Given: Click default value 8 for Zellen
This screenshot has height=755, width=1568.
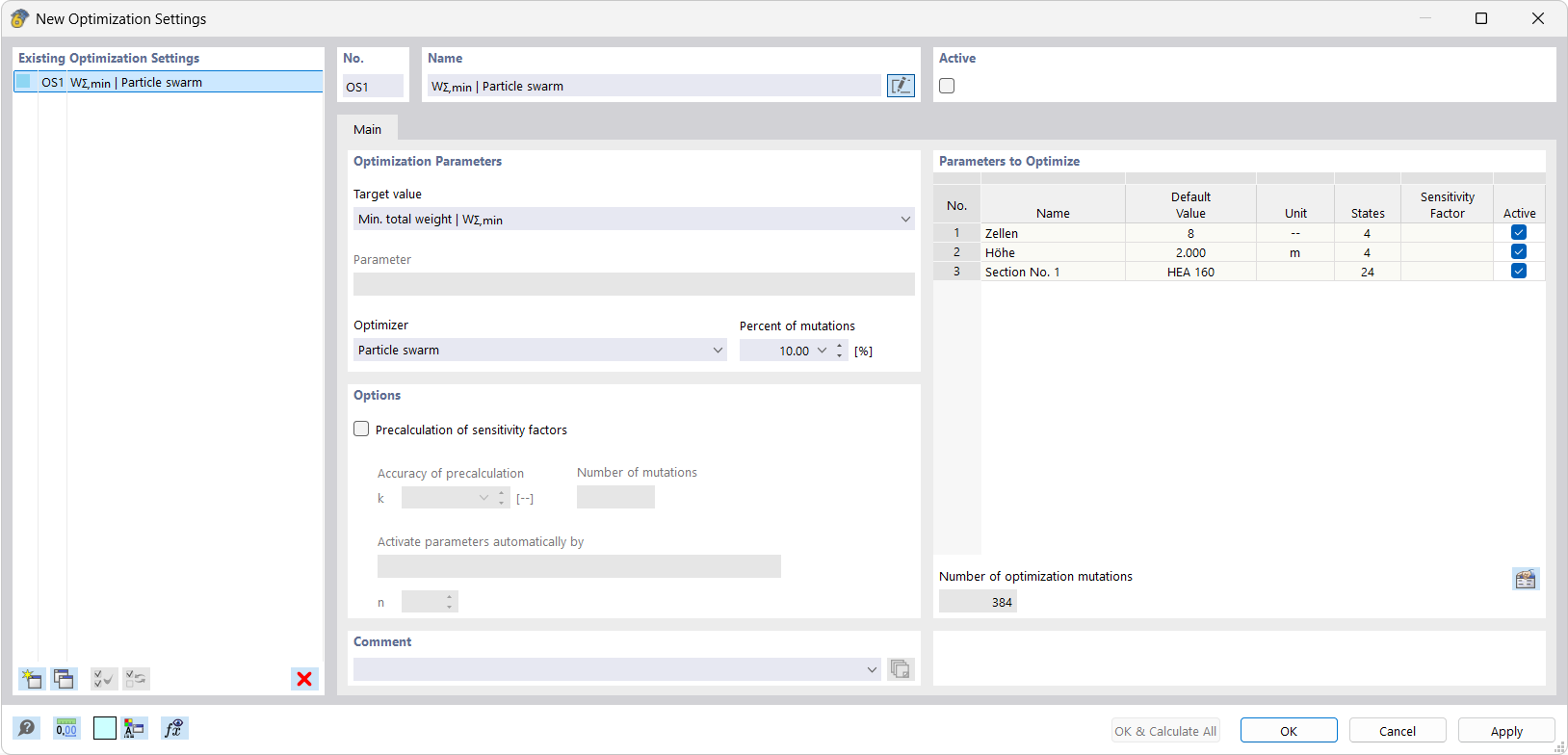Looking at the screenshot, I should coord(1190,233).
